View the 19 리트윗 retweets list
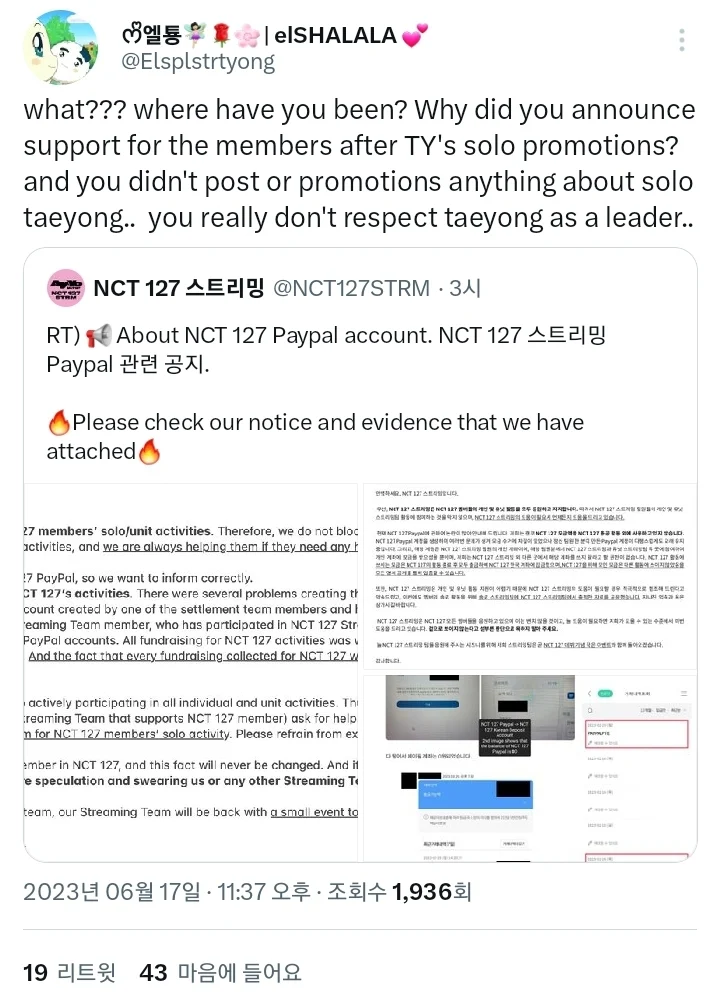720x1008 pixels. [x=69, y=972]
